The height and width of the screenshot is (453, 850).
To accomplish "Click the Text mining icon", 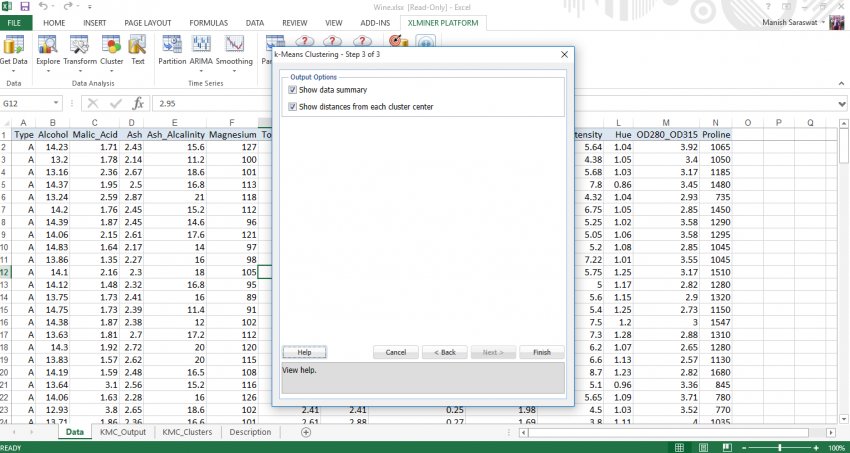I will pyautogui.click(x=138, y=50).
